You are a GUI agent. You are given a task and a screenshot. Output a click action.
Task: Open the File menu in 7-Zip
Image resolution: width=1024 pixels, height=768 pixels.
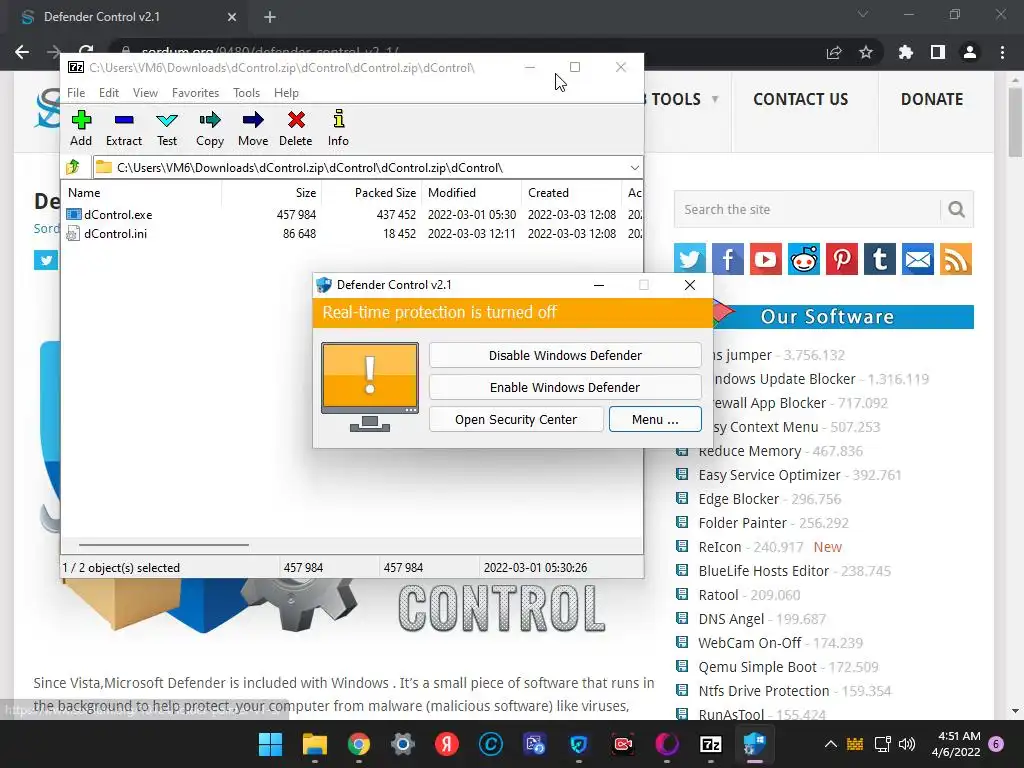[x=76, y=93]
